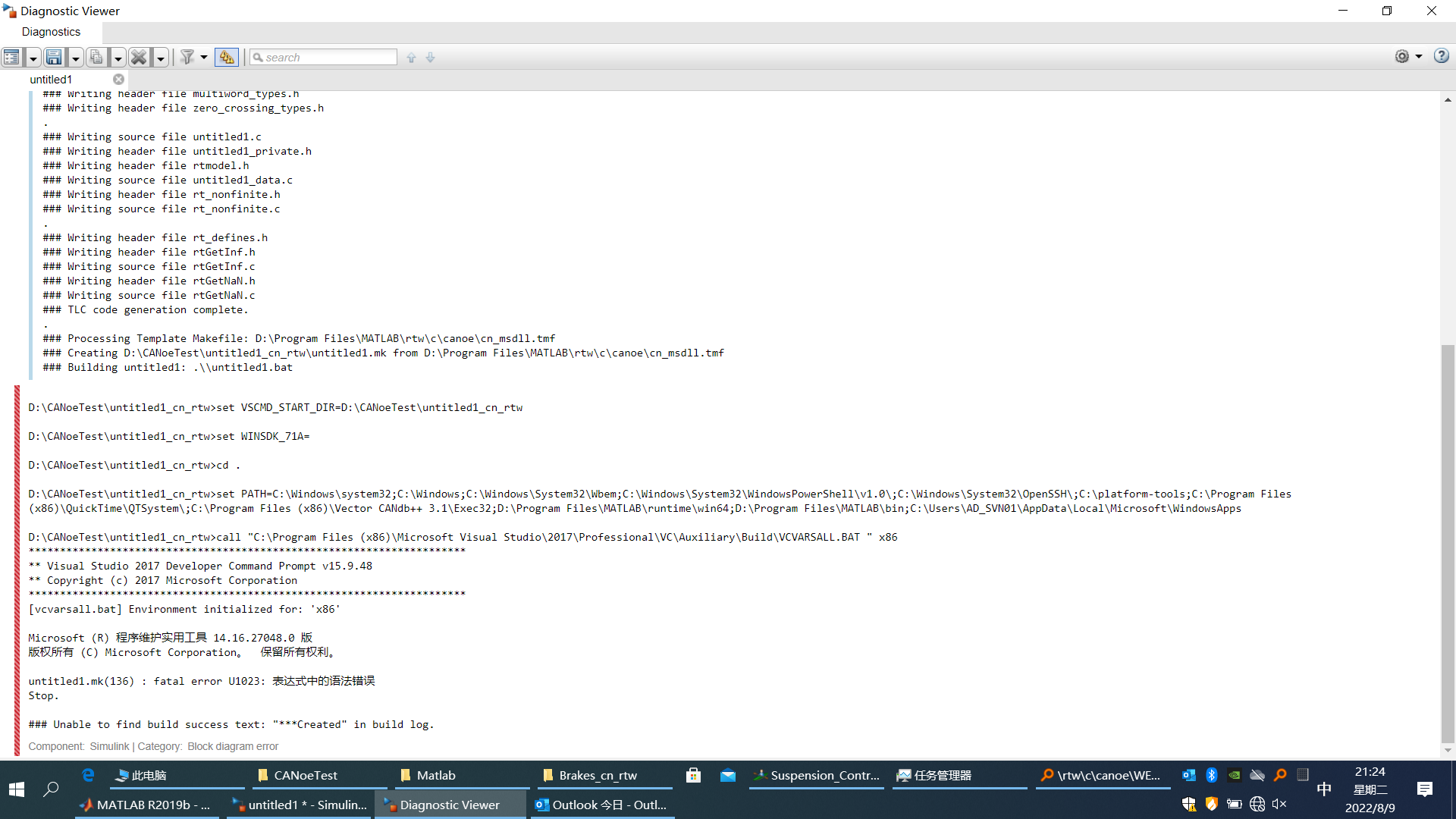Click the settings gear icon top-right
1456x819 pixels.
click(x=1402, y=57)
